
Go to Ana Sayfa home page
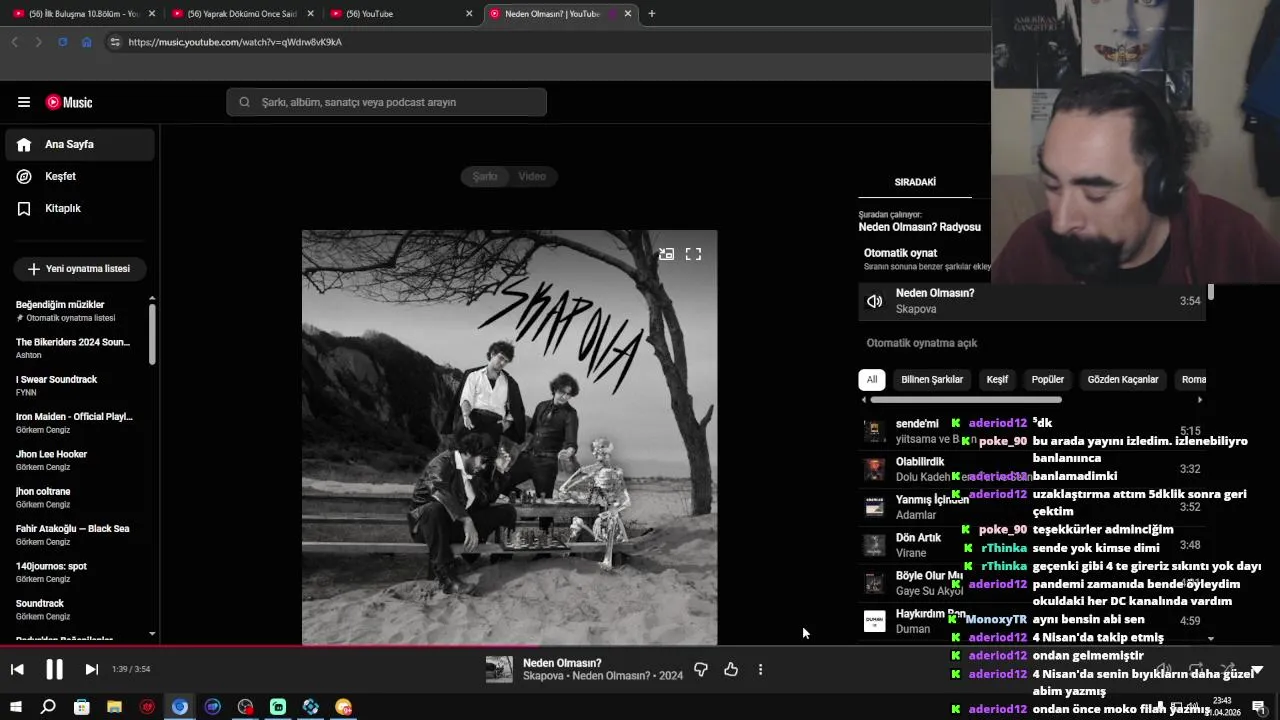[80, 144]
